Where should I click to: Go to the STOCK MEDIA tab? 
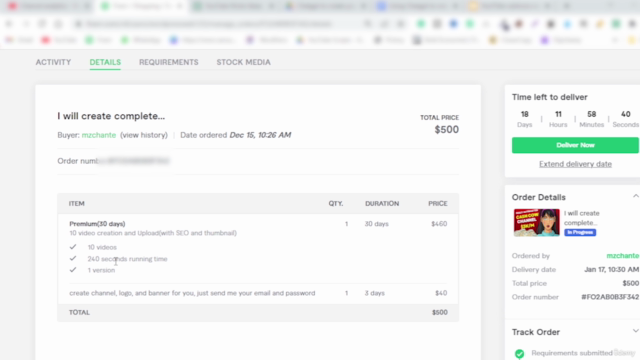point(243,62)
